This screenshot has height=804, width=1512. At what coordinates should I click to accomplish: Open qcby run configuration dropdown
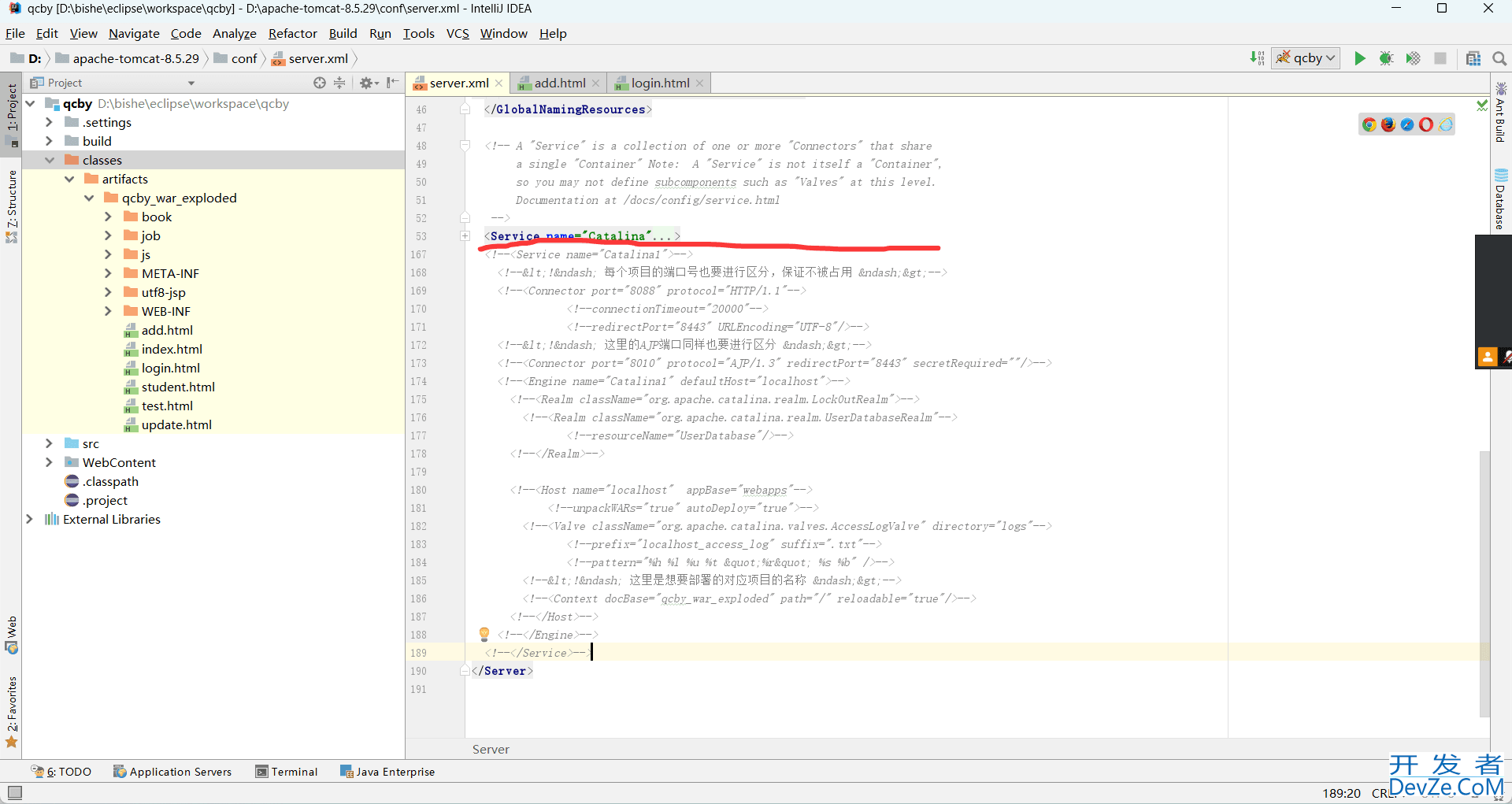point(1306,58)
